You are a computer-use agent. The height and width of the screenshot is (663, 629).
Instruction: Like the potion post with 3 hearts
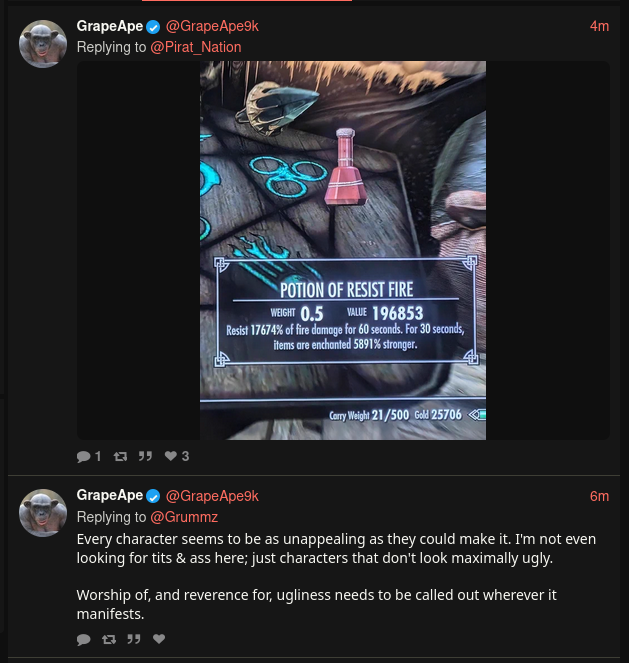click(170, 456)
